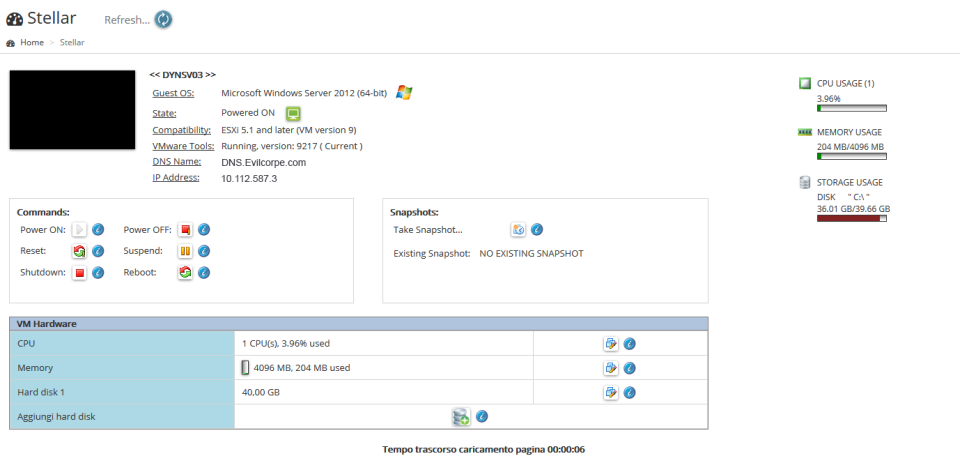Click the edit icon in CPU row
Viewport: 960px width, 470px height.
tap(610, 343)
